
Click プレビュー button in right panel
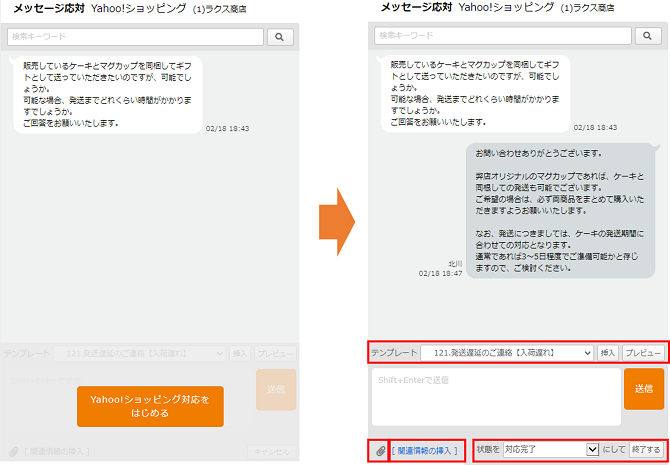click(x=643, y=353)
